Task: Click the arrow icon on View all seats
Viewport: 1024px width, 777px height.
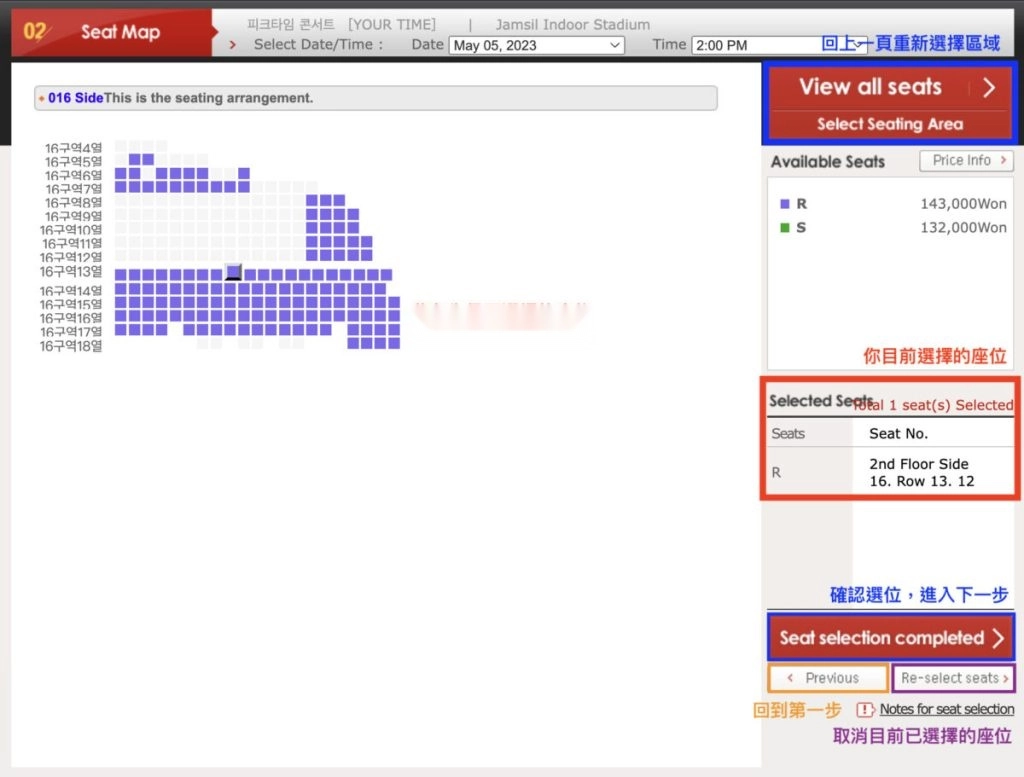Action: (x=989, y=87)
